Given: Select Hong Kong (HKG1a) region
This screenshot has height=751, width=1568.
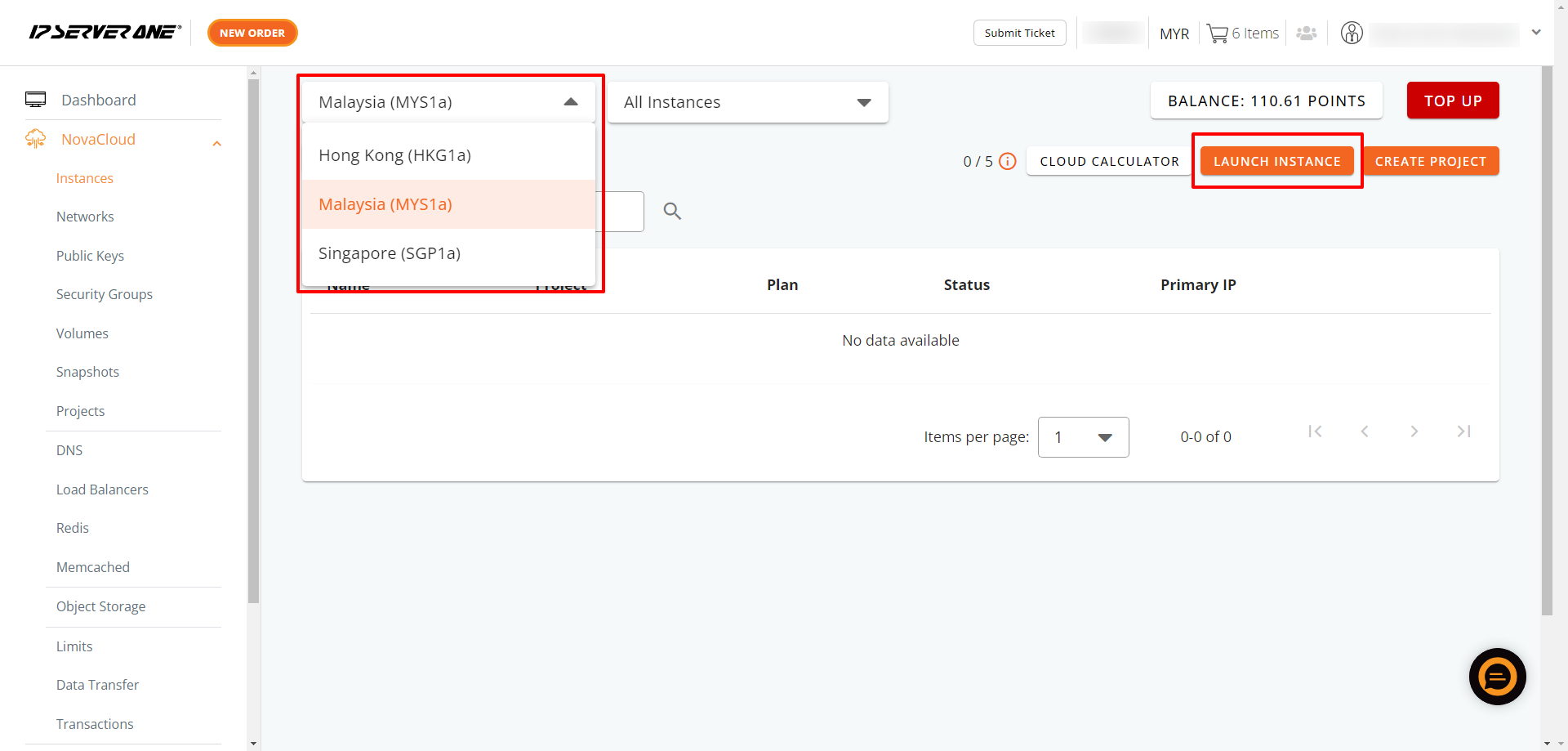Looking at the screenshot, I should pyautogui.click(x=448, y=155).
